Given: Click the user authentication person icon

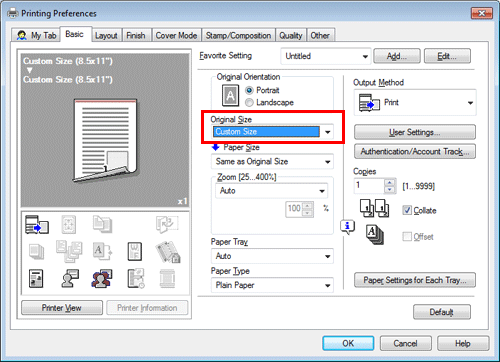Looking at the screenshot, I should click(70, 278).
